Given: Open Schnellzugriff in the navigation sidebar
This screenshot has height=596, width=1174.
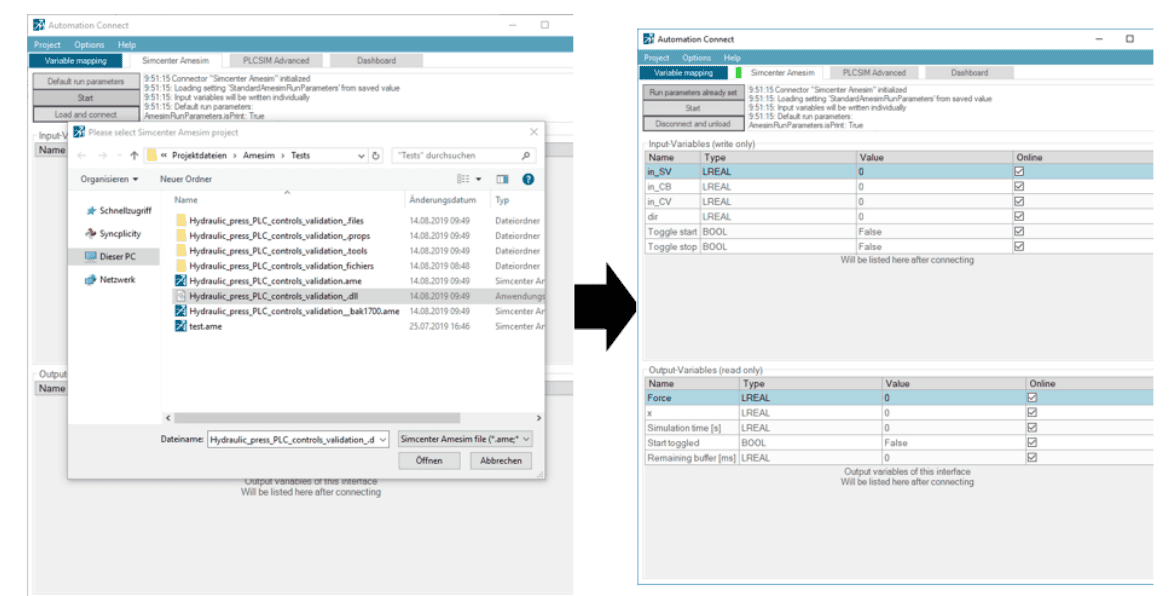Looking at the screenshot, I should (123, 211).
